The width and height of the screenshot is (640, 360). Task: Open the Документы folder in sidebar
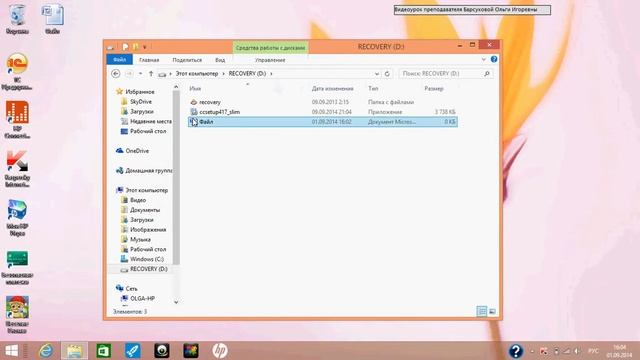tap(144, 210)
